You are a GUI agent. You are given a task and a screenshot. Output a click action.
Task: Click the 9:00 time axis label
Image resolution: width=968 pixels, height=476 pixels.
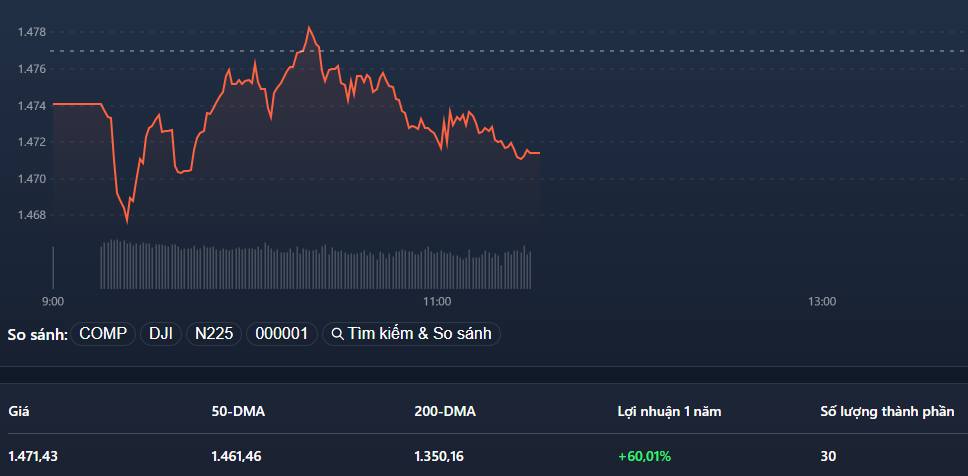pyautogui.click(x=53, y=301)
